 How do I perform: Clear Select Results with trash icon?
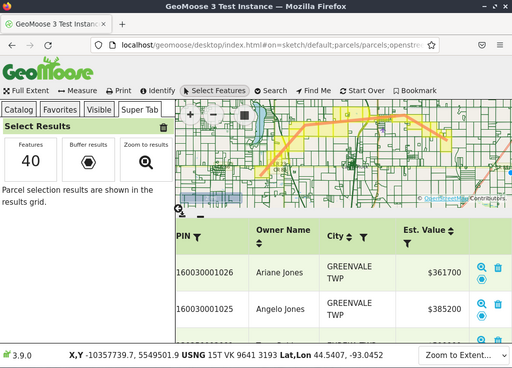click(163, 127)
